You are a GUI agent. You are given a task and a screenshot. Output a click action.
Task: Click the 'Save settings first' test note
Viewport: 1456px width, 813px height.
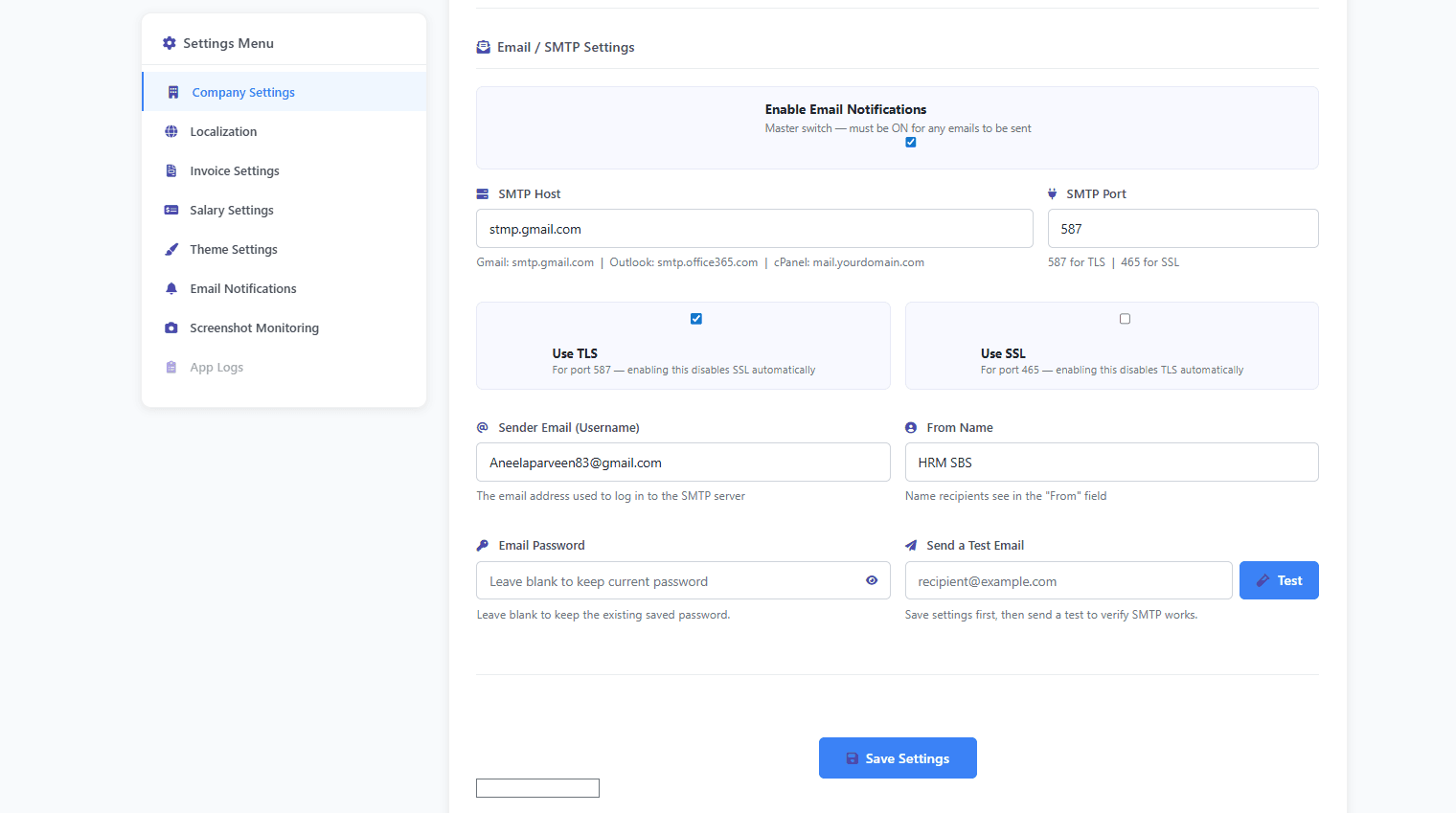click(1051, 615)
